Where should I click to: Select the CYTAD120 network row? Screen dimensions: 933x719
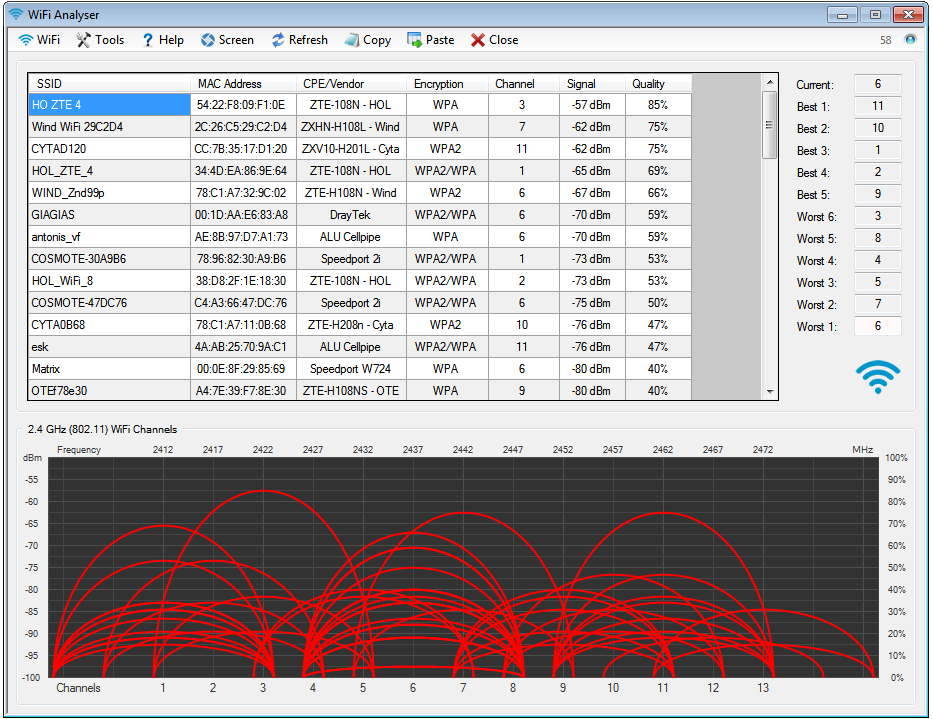(109, 149)
